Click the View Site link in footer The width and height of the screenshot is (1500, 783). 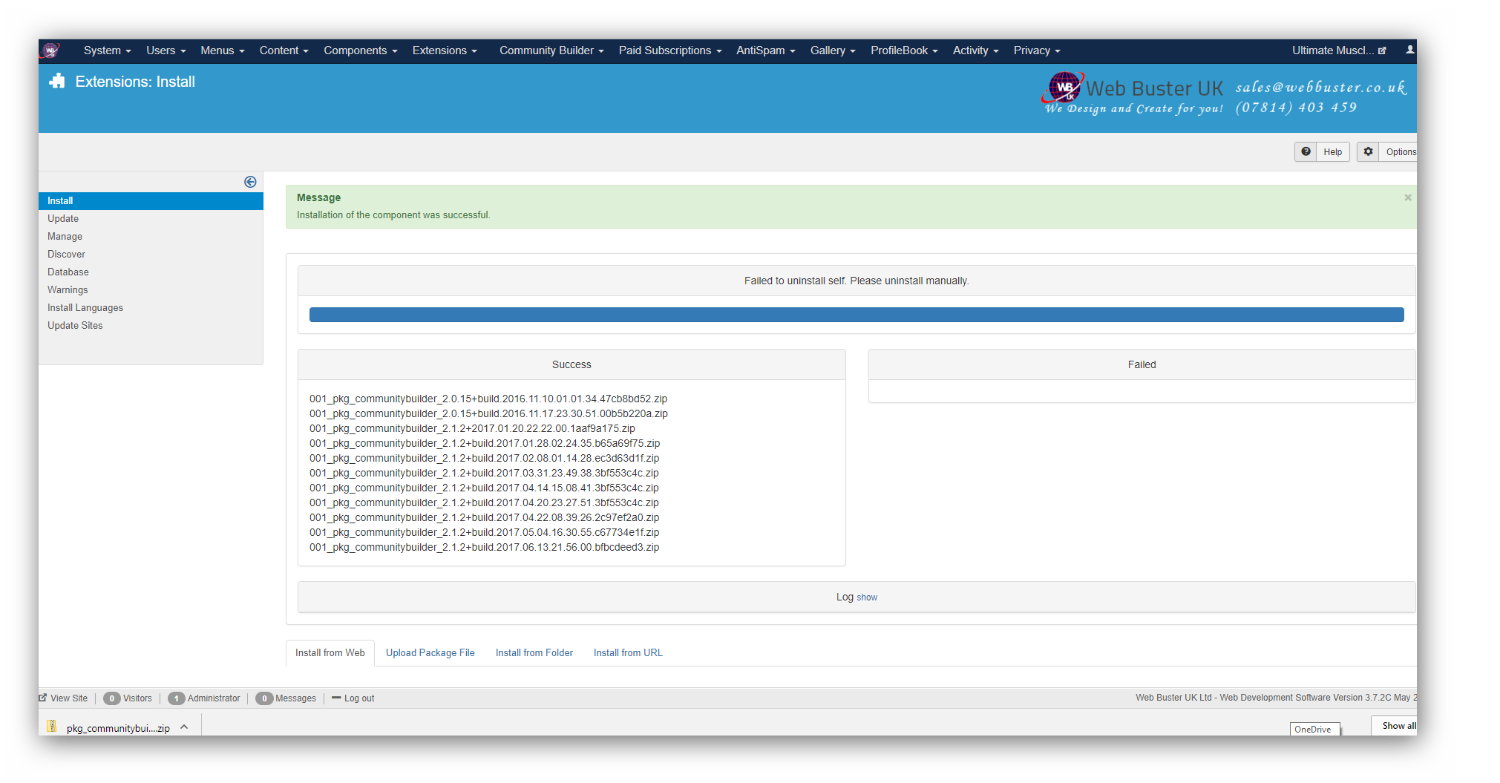[x=63, y=698]
